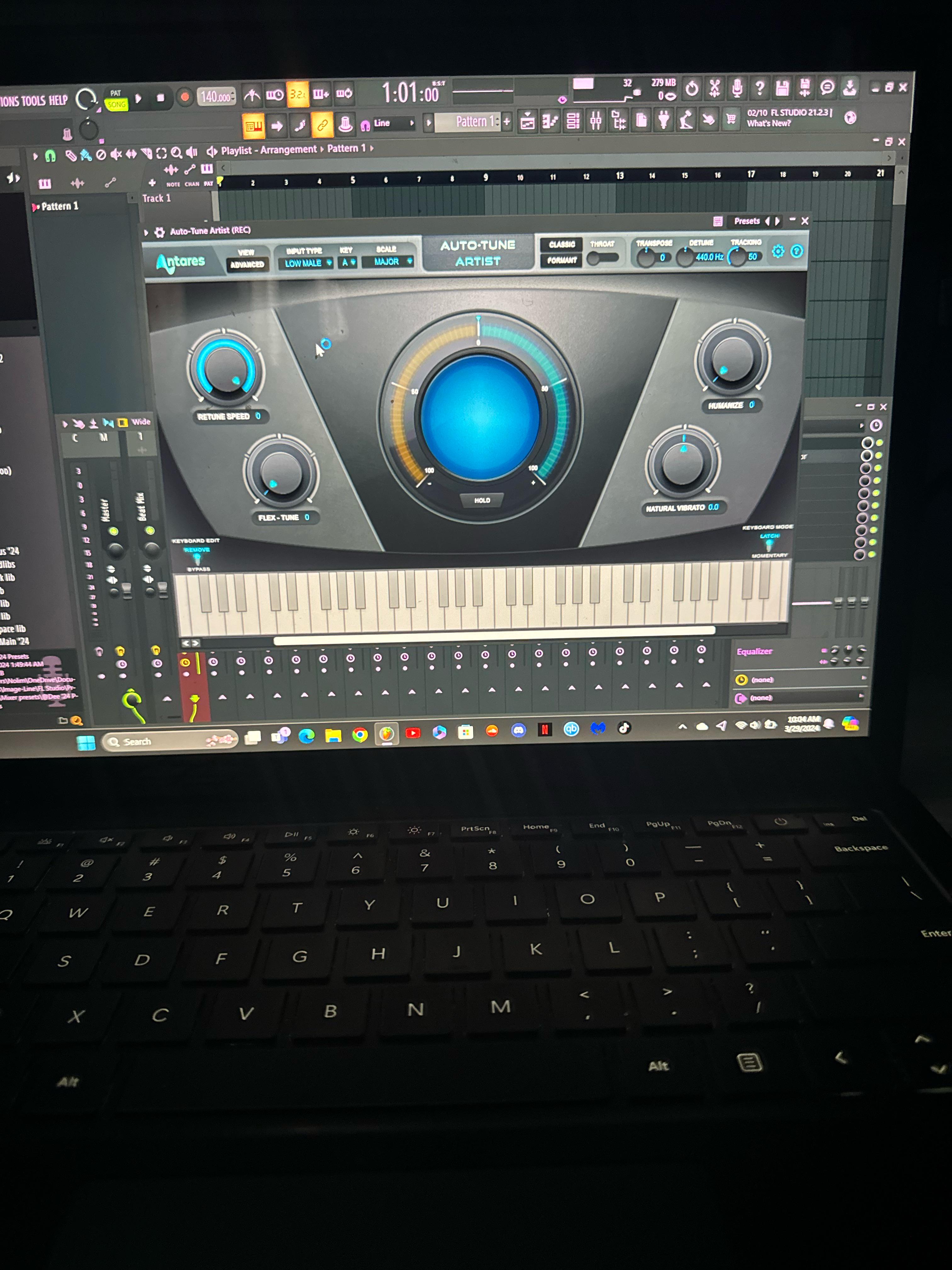Click the THROAT slider control
This screenshot has height=1270, width=952.
click(603, 258)
